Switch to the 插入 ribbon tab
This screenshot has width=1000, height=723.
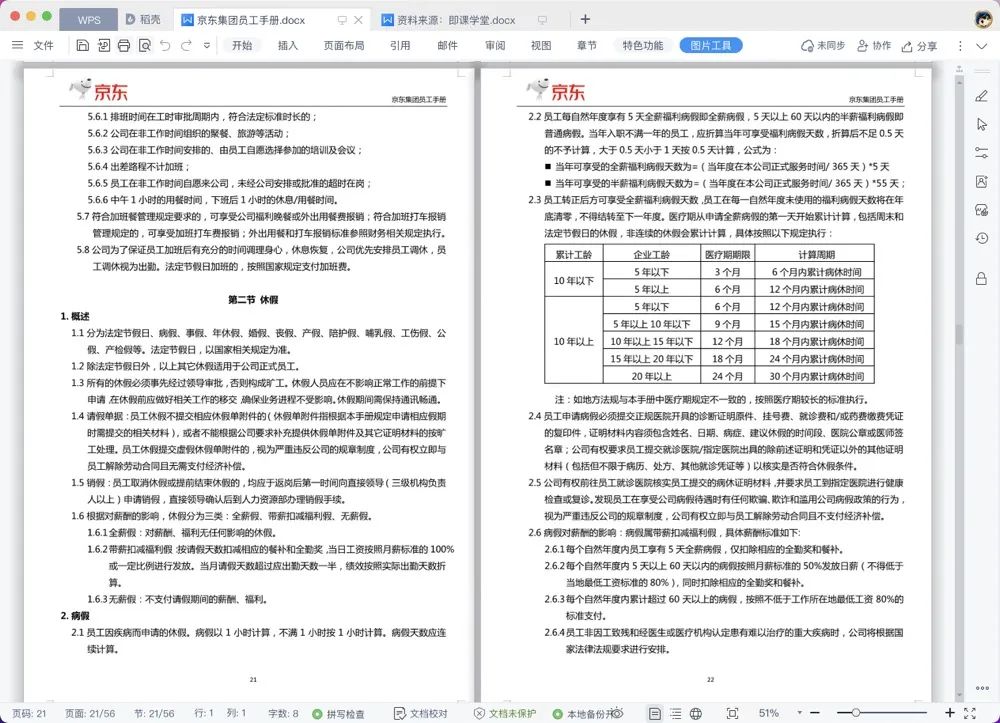coord(288,45)
